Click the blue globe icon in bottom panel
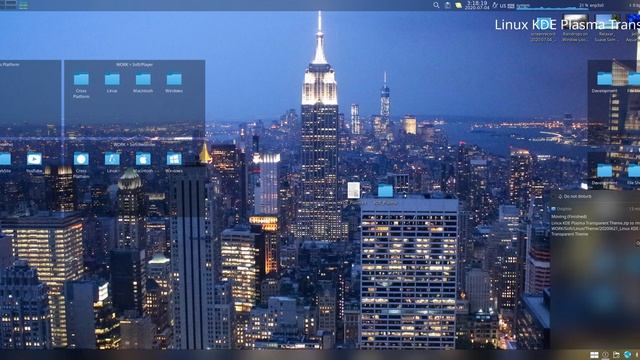Screen dimensions: 640x360 627,355
